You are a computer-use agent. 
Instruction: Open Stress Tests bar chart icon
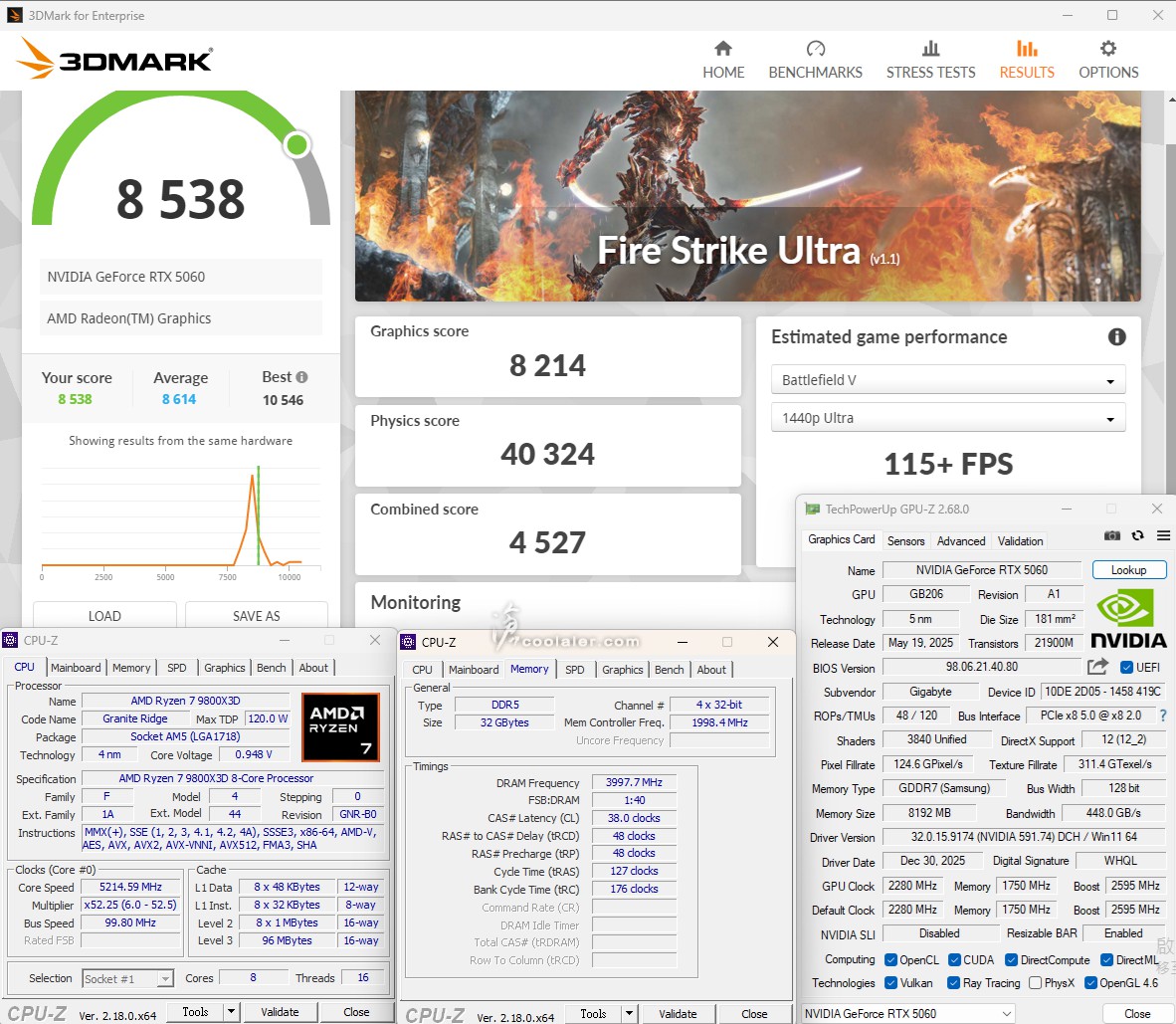(x=930, y=49)
